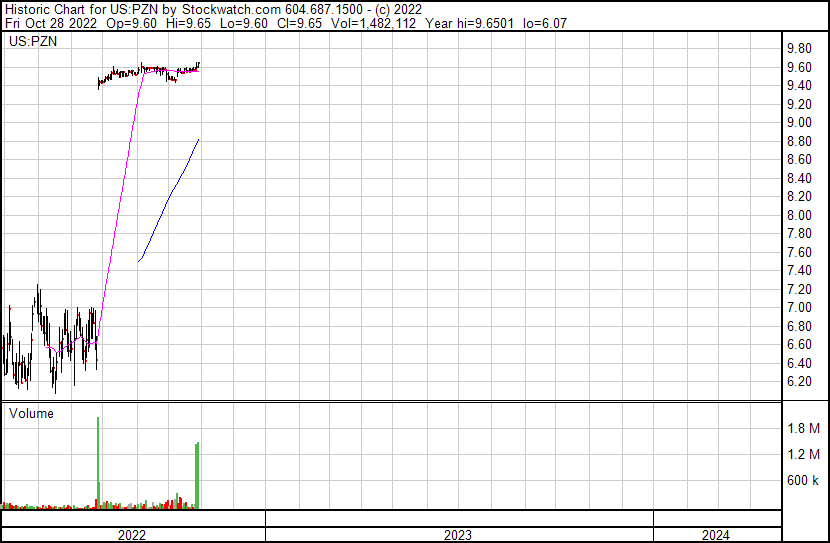Click the Volume panel label
830x543 pixels.
click(x=31, y=413)
